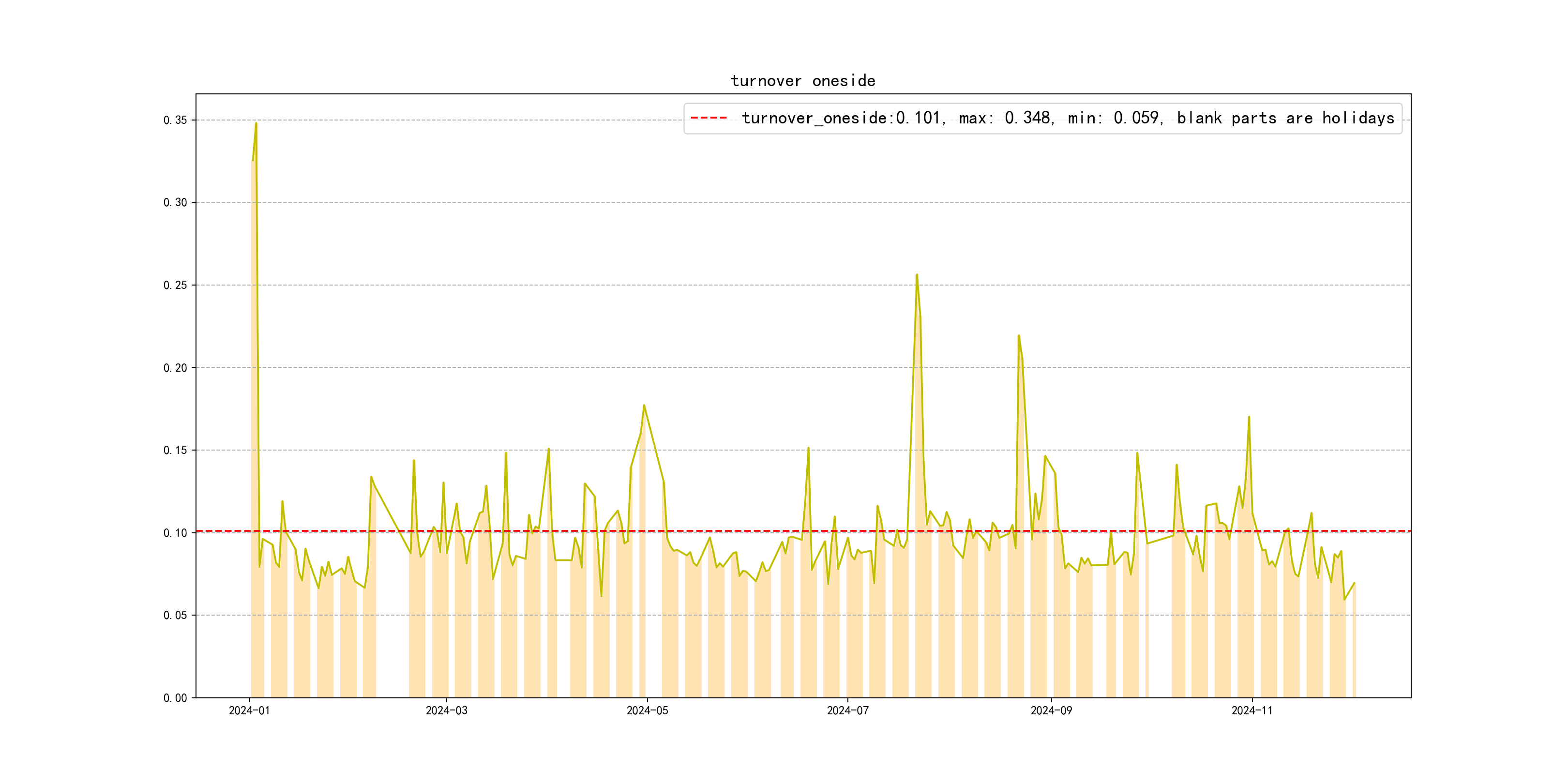The image size is (1568, 784).
Task: Click the tall July peak above 0.25
Action: (x=917, y=275)
